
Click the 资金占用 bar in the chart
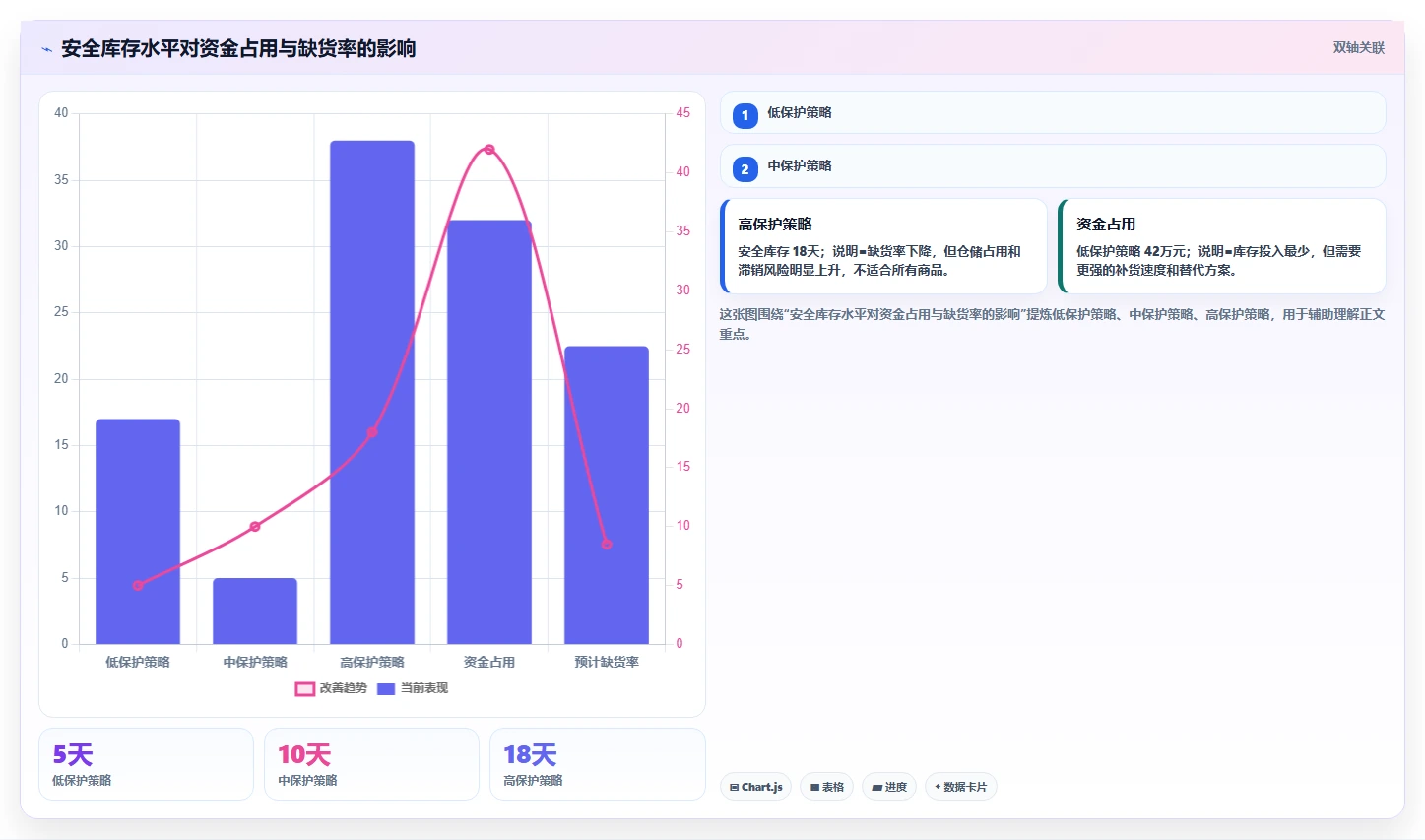point(489,432)
